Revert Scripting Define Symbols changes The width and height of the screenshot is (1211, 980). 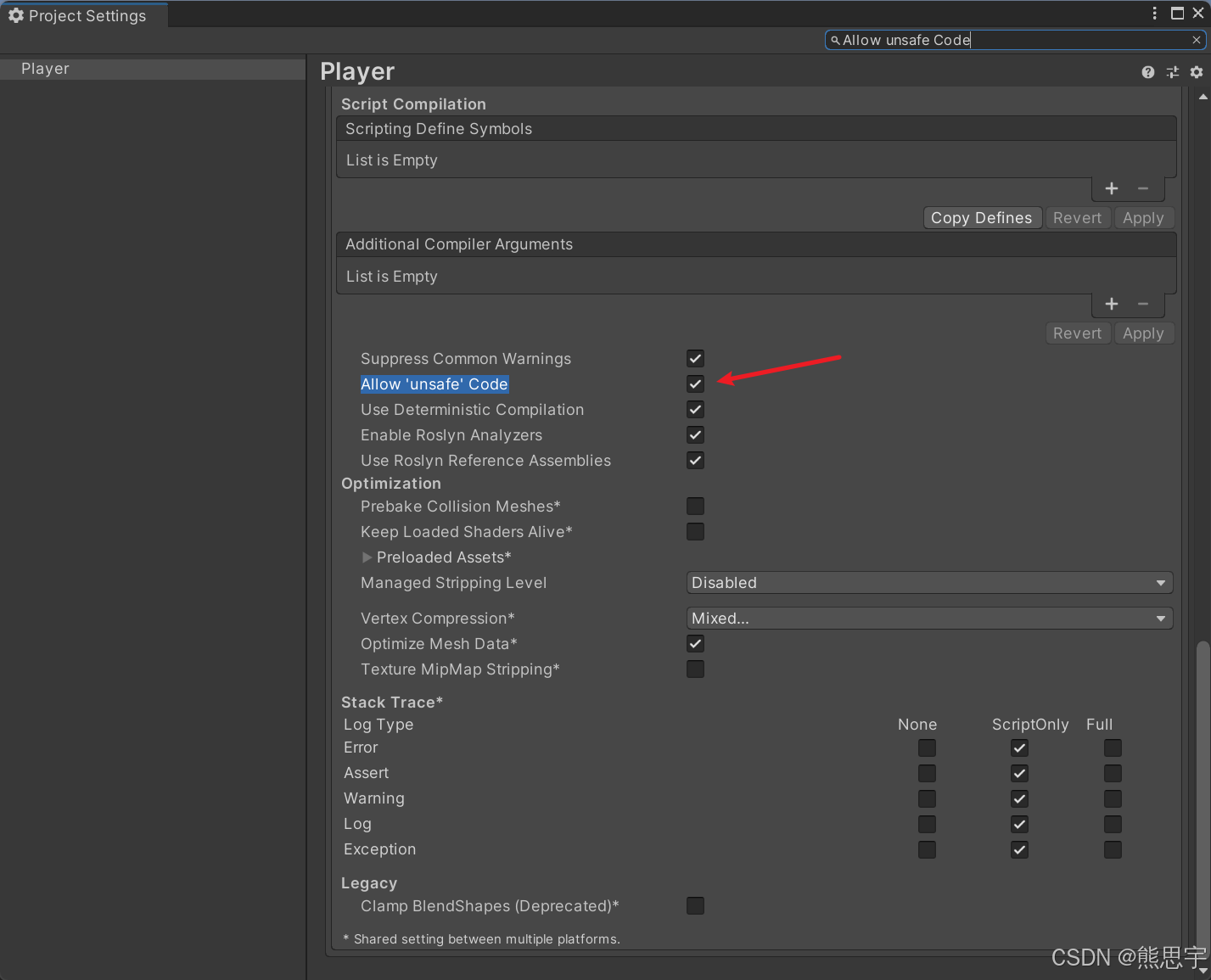click(1077, 218)
